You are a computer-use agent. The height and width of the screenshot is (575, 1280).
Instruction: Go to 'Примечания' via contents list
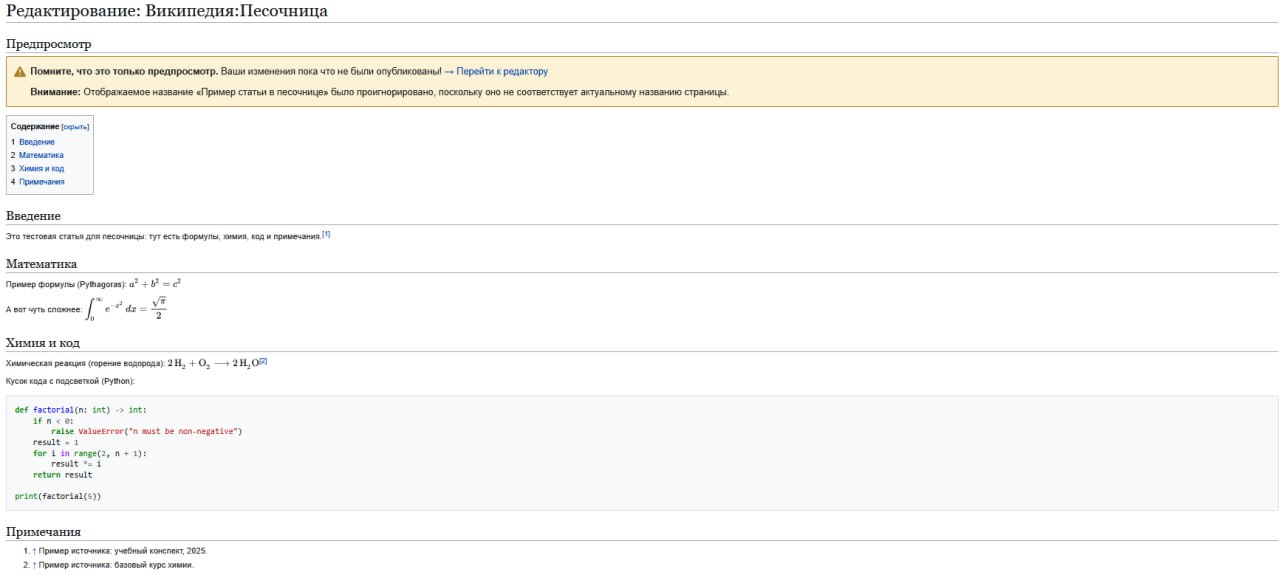click(x=41, y=182)
